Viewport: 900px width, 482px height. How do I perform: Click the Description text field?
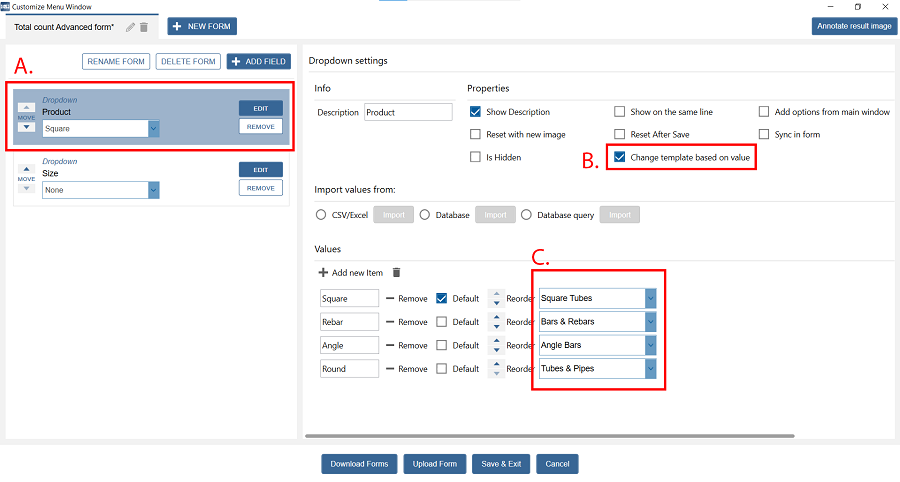pos(408,113)
